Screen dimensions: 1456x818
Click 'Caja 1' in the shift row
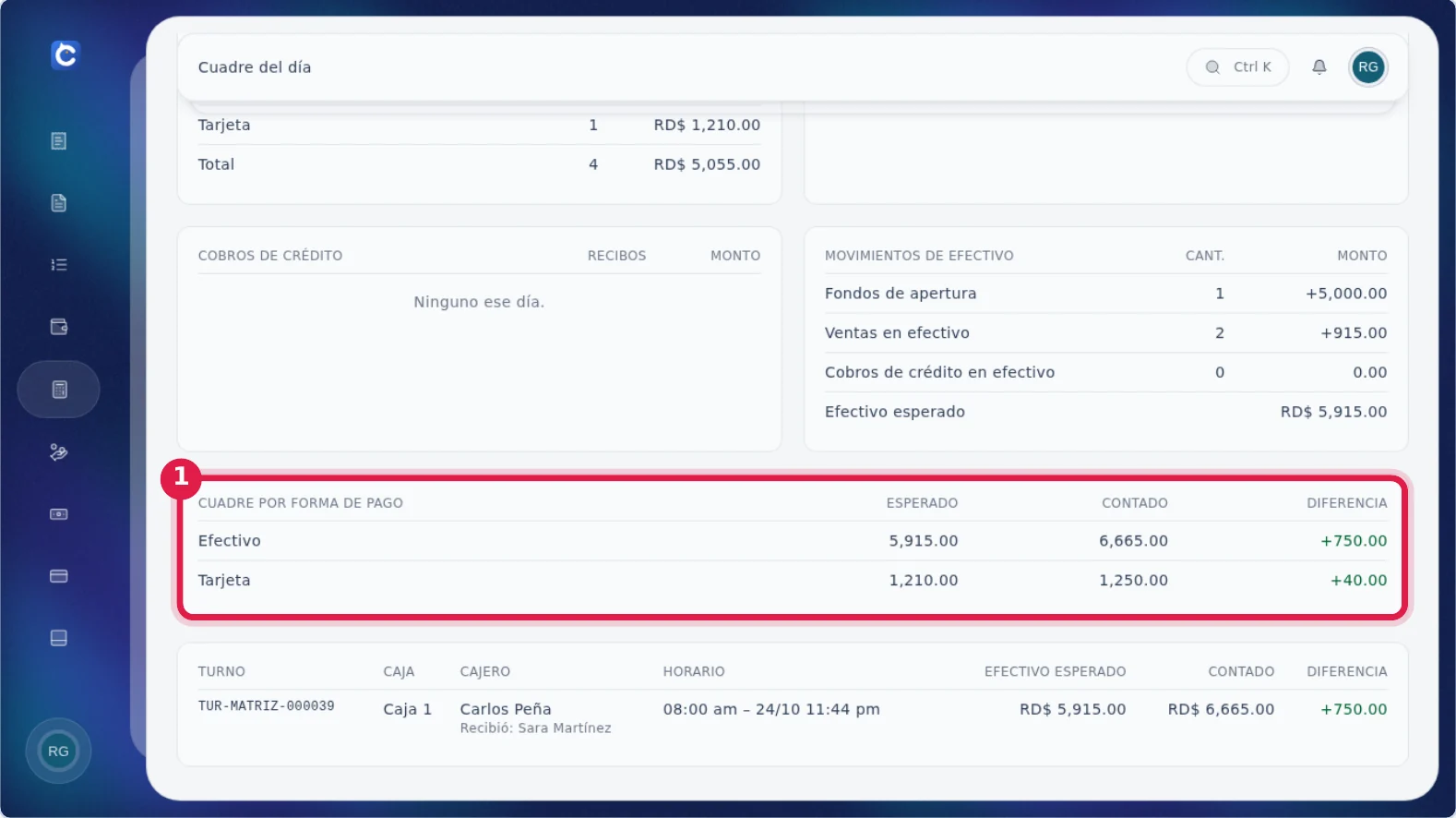click(408, 709)
